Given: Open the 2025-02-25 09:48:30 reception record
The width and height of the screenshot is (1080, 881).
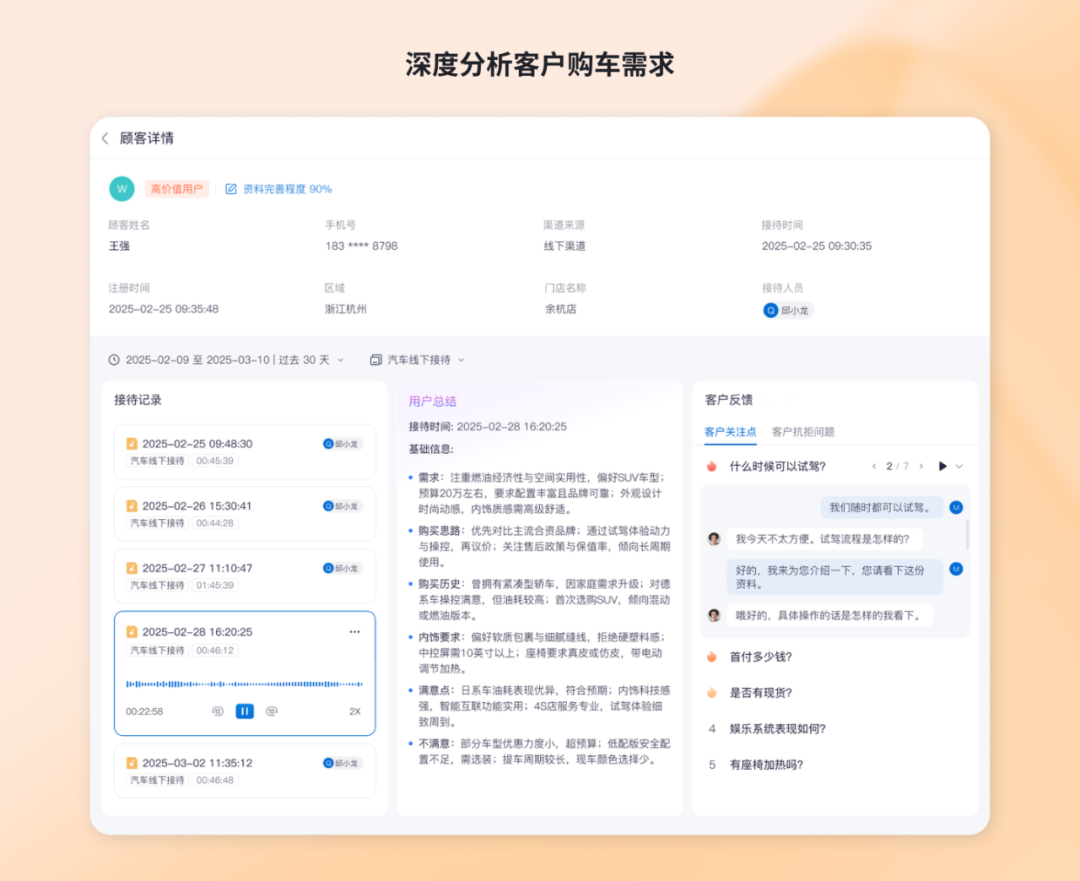Looking at the screenshot, I should tap(245, 452).
